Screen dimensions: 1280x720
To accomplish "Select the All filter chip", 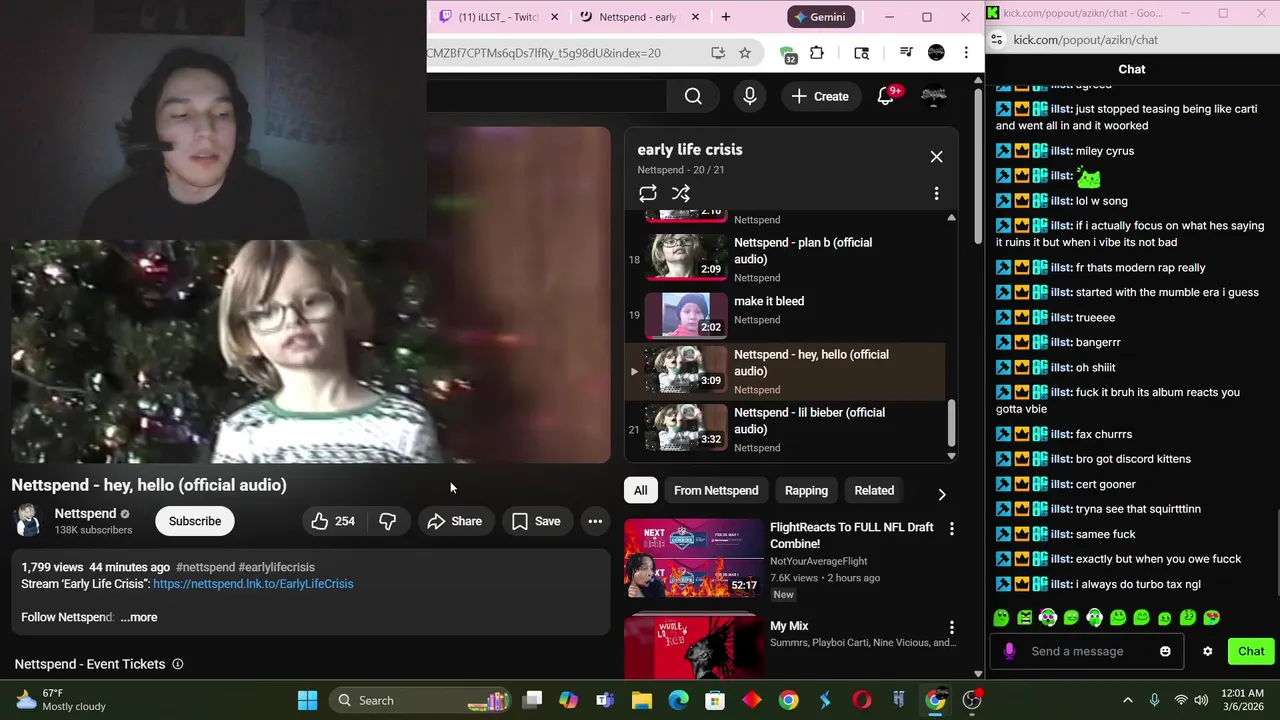I will (640, 490).
